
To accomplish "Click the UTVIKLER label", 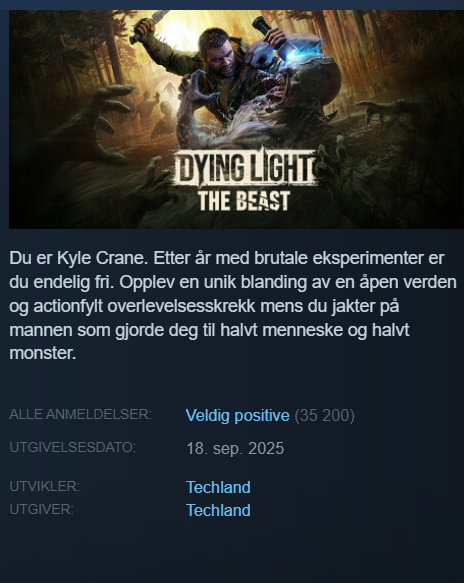I will (45, 486).
